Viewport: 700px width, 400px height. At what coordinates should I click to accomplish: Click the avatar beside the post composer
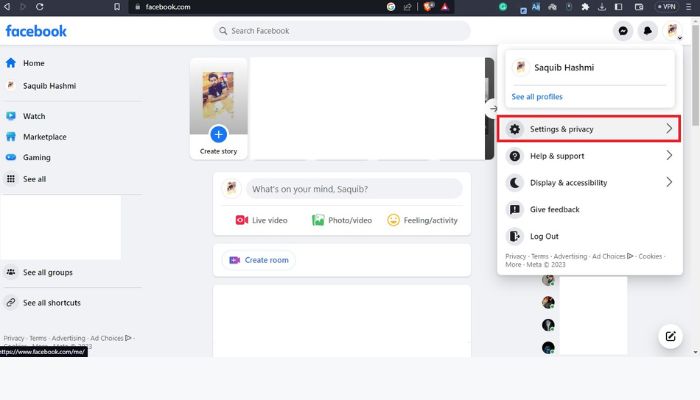click(x=231, y=188)
